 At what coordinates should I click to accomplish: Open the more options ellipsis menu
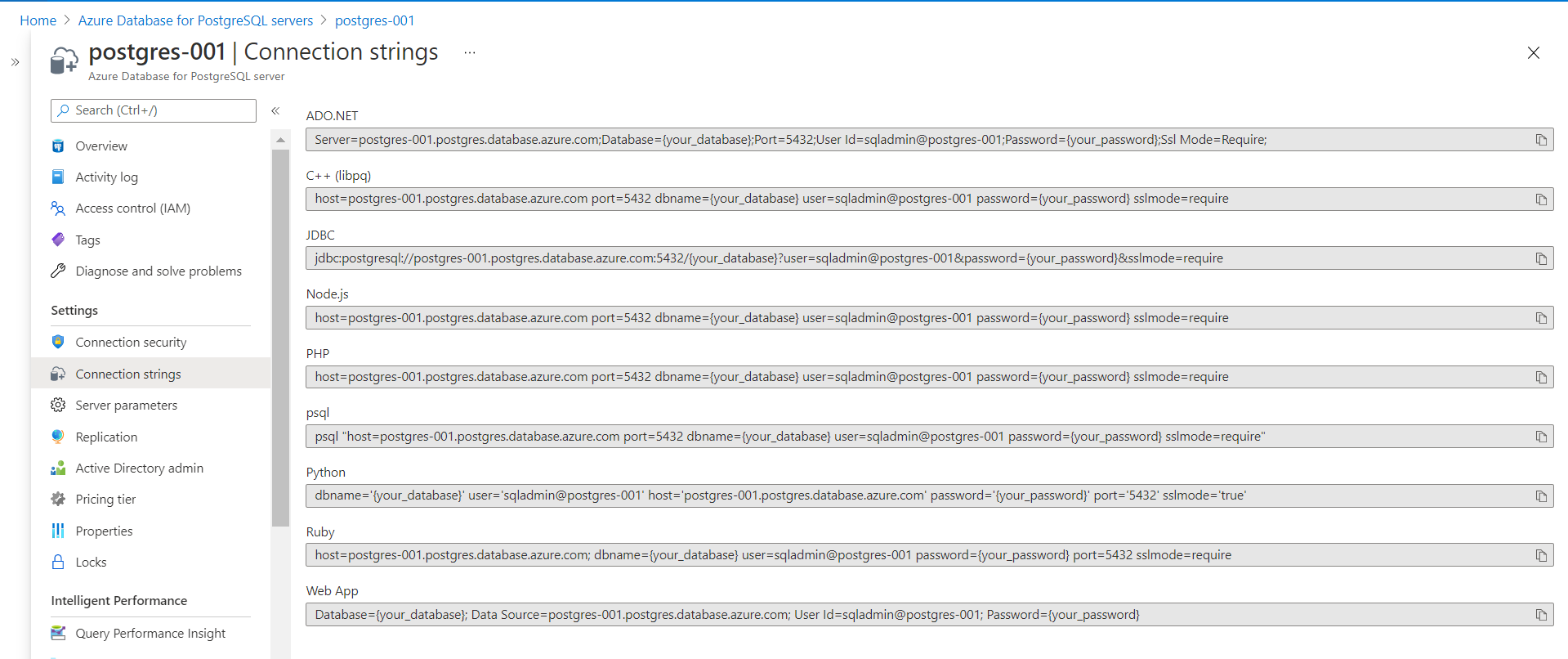[470, 52]
